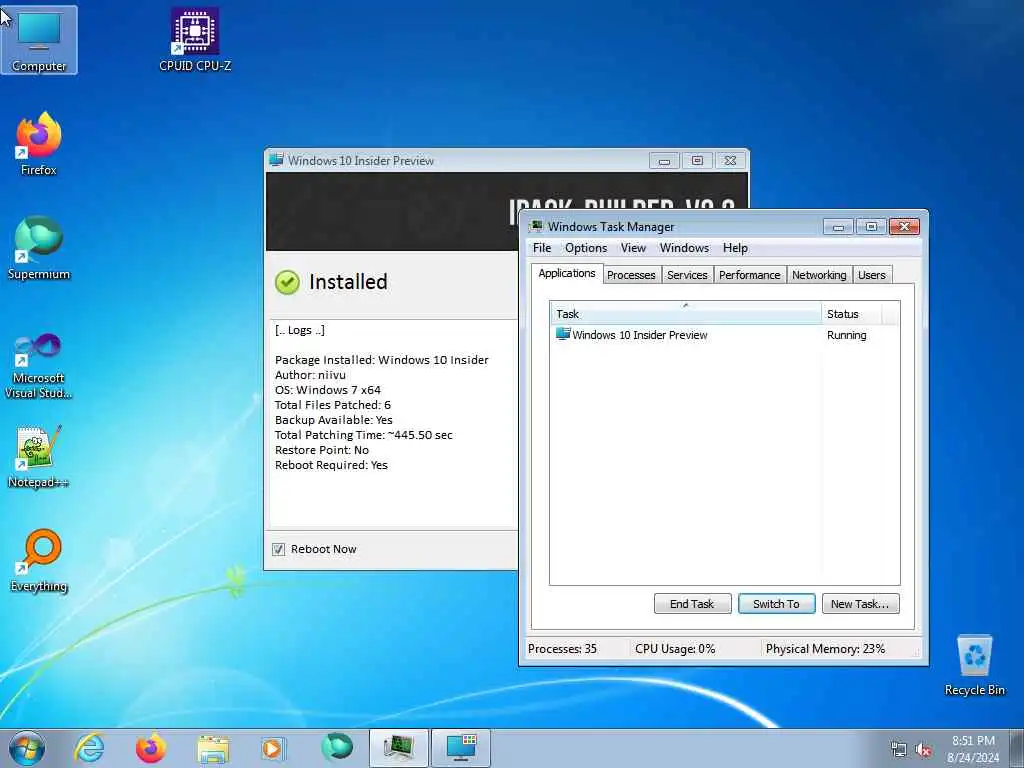Click the Windows 10 Insider Preview title bar icon
This screenshot has height=768, width=1024.
(276, 160)
